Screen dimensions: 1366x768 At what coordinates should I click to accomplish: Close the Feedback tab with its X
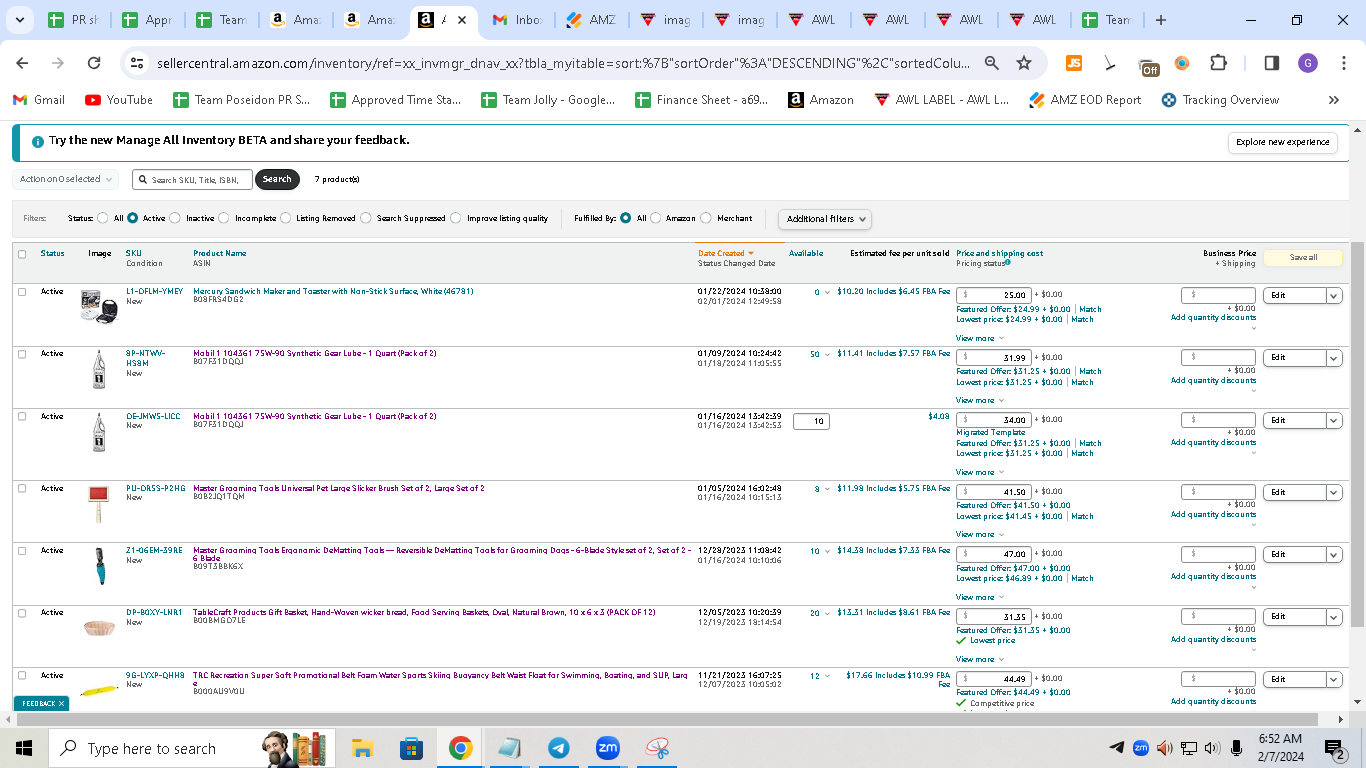tap(61, 704)
